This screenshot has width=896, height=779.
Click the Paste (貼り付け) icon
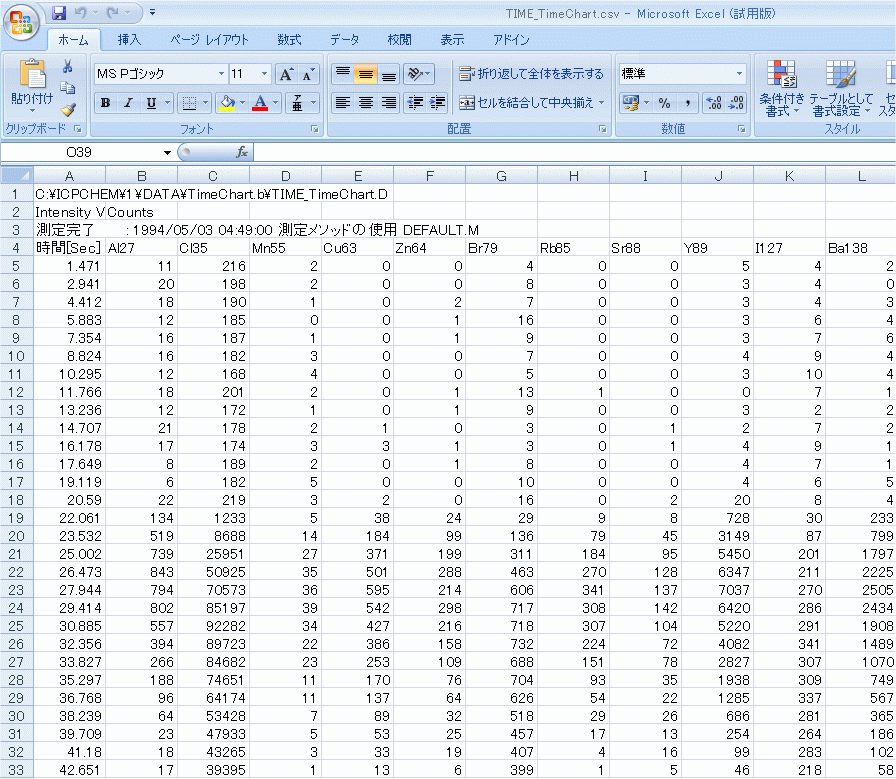click(32, 74)
